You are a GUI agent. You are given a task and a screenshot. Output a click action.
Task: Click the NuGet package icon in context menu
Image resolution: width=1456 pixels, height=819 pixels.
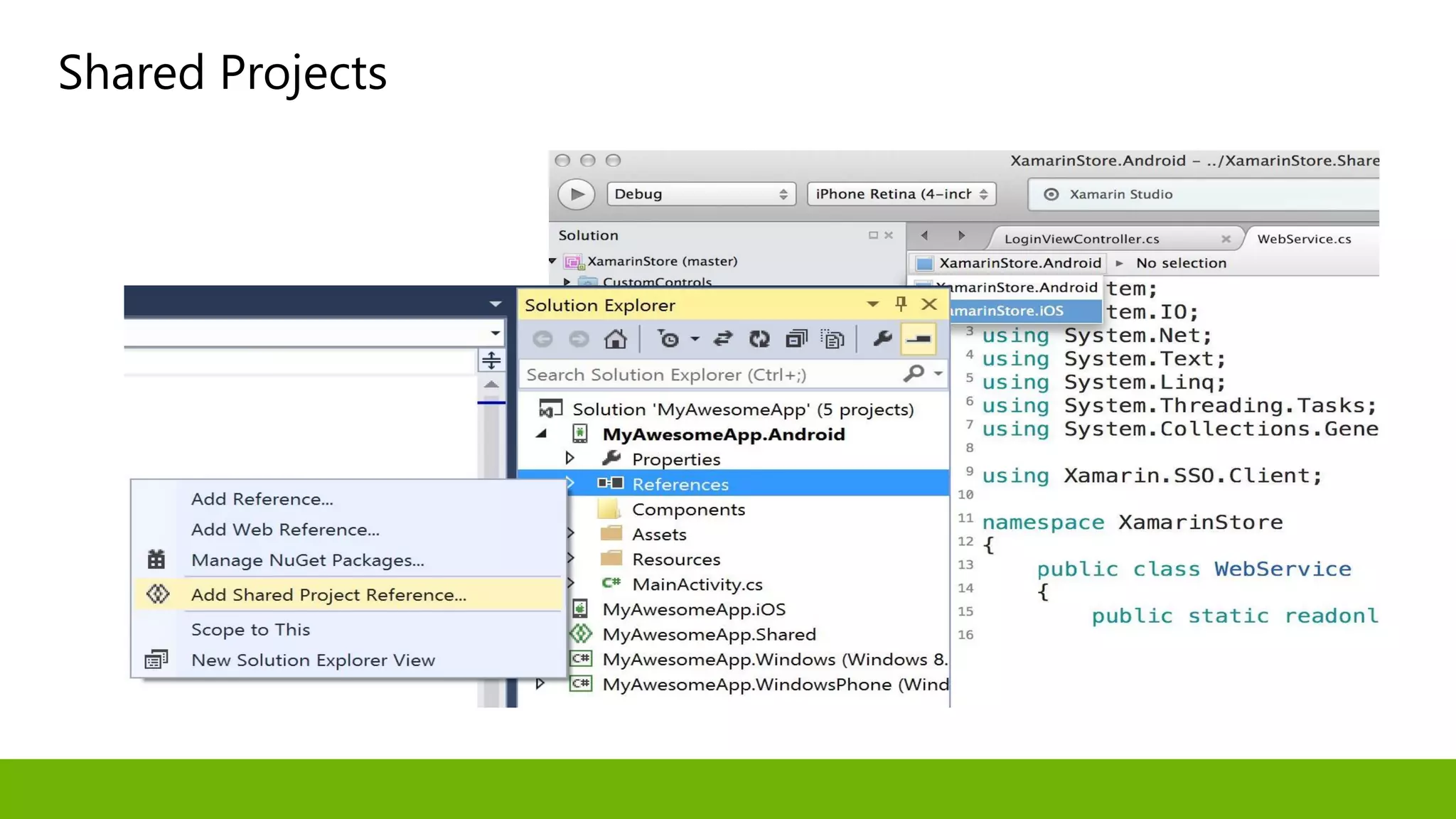tap(156, 560)
